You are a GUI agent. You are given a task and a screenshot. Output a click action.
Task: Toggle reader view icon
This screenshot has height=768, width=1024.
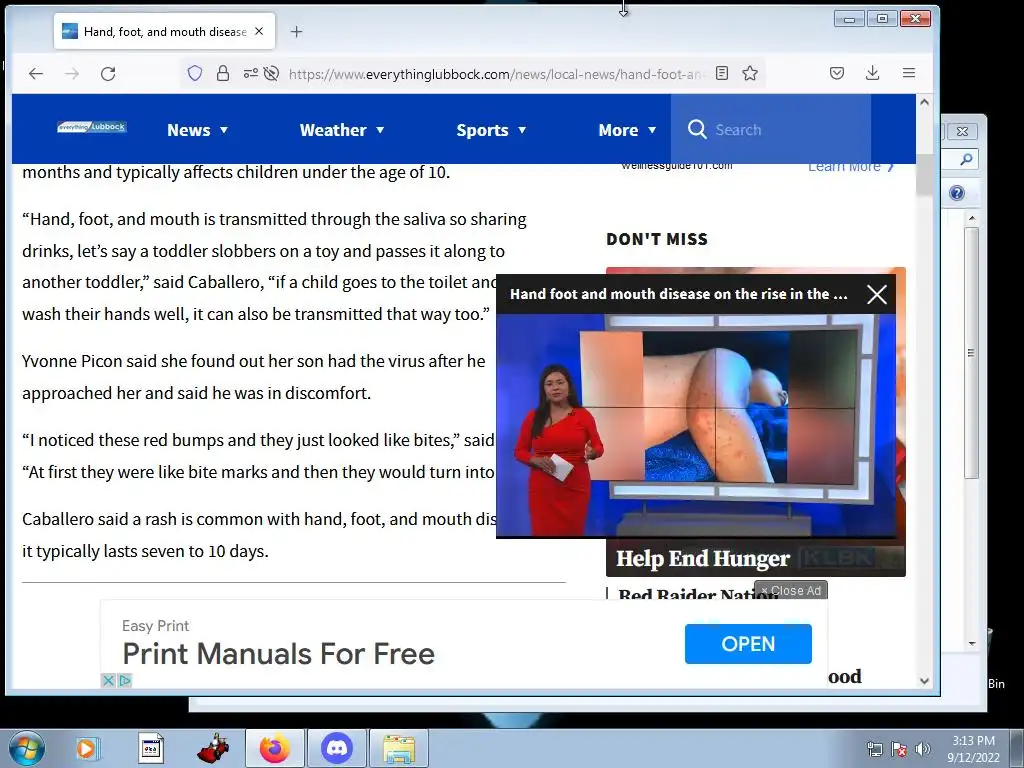click(722, 73)
